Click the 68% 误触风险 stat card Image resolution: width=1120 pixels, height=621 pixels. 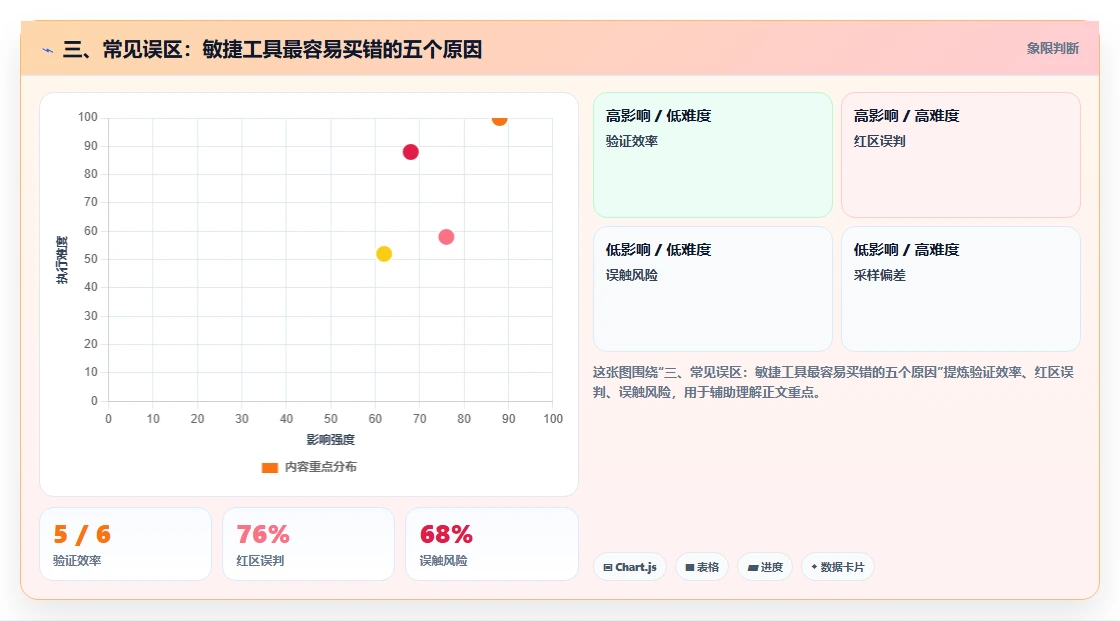(x=491, y=544)
